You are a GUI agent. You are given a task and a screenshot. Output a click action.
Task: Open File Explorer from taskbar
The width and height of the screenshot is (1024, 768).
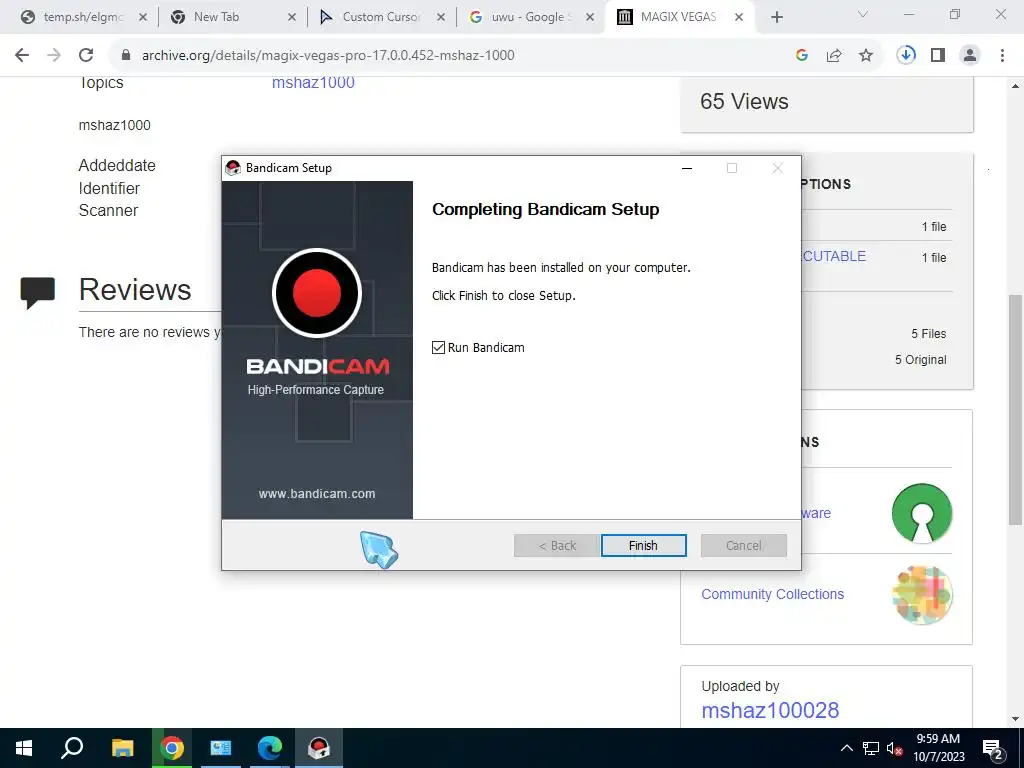[x=122, y=748]
